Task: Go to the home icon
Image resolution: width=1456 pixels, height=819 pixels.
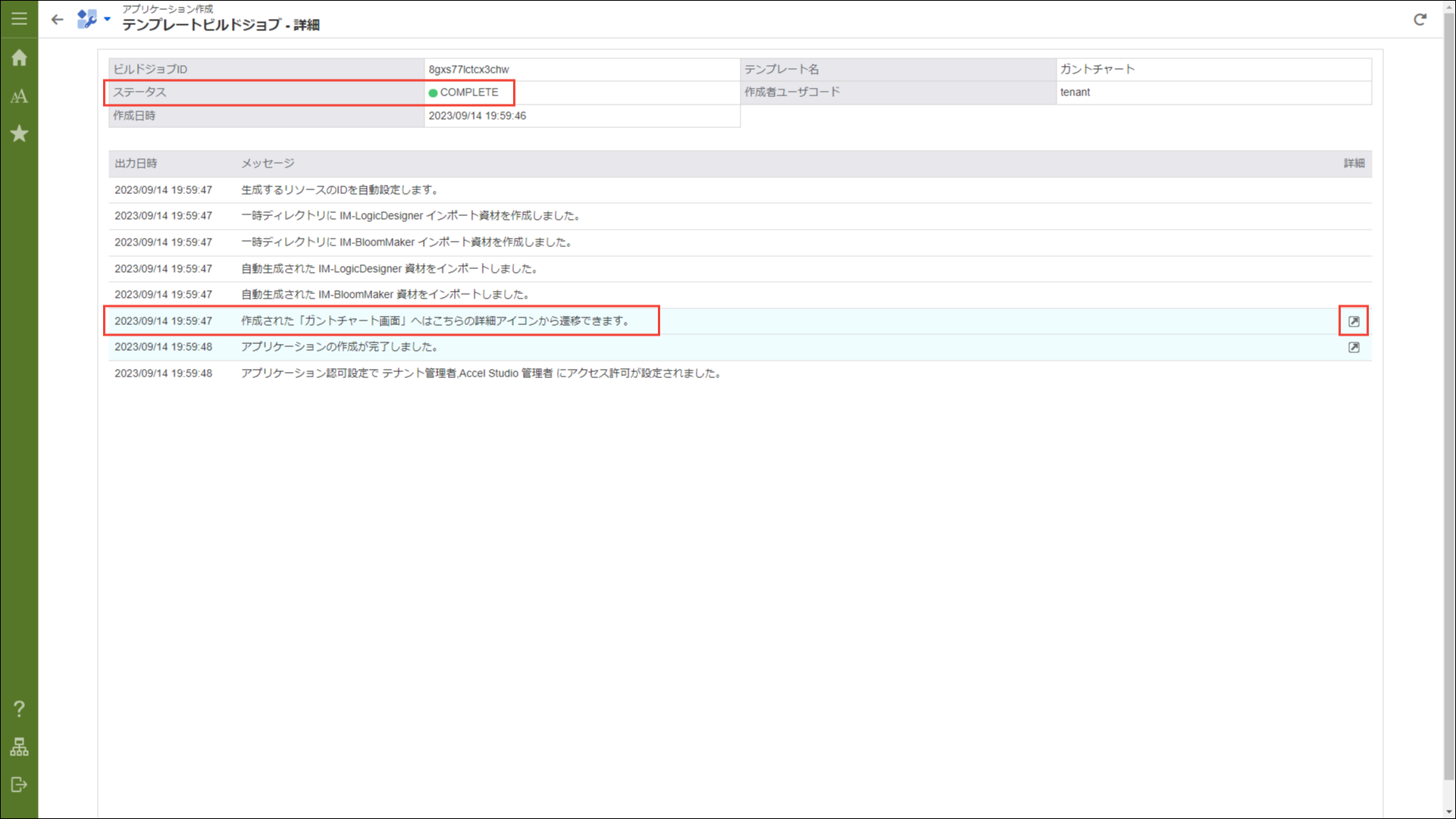Action: (19, 58)
